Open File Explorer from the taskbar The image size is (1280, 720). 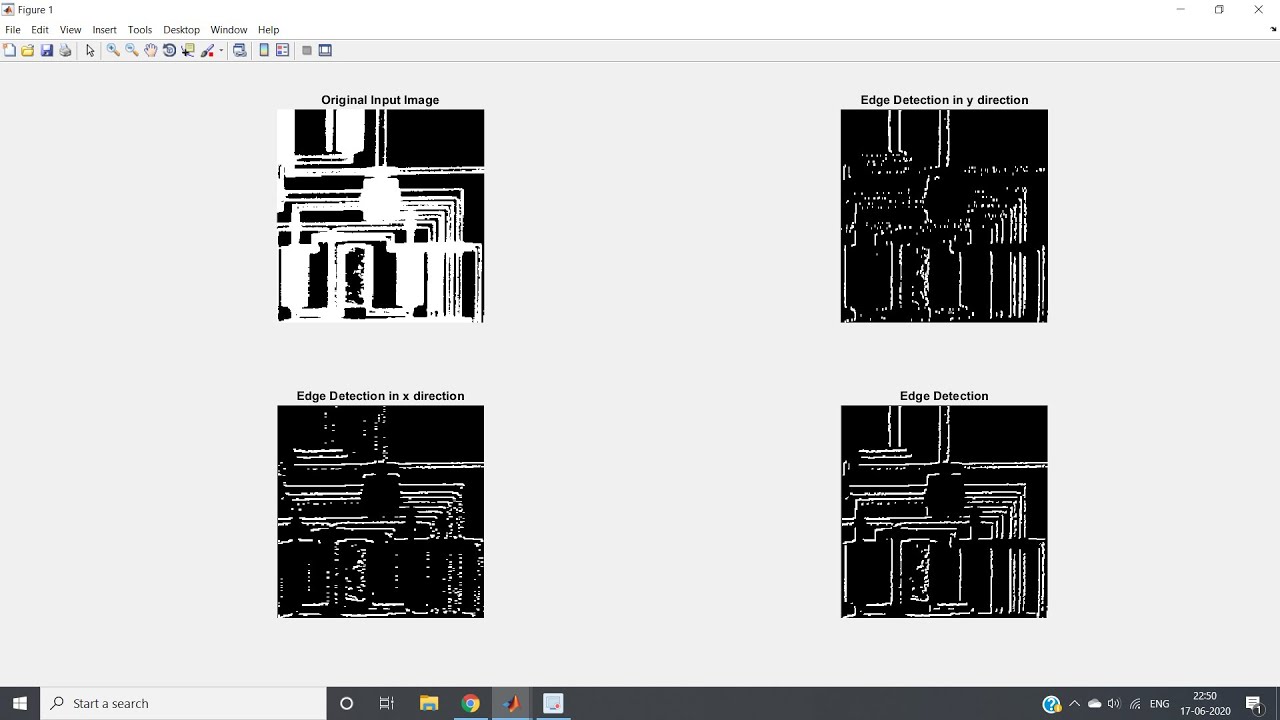coord(429,703)
